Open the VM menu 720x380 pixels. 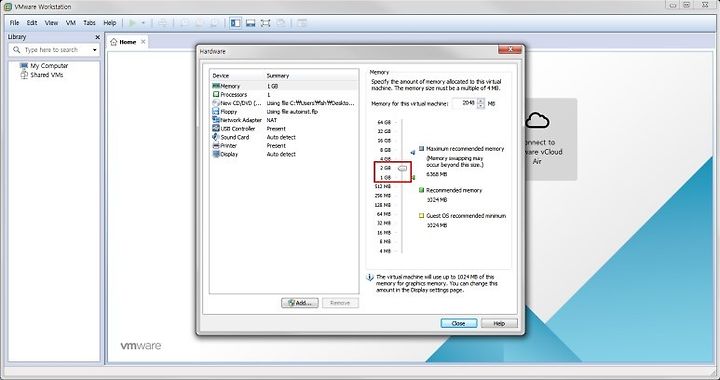pyautogui.click(x=71, y=23)
